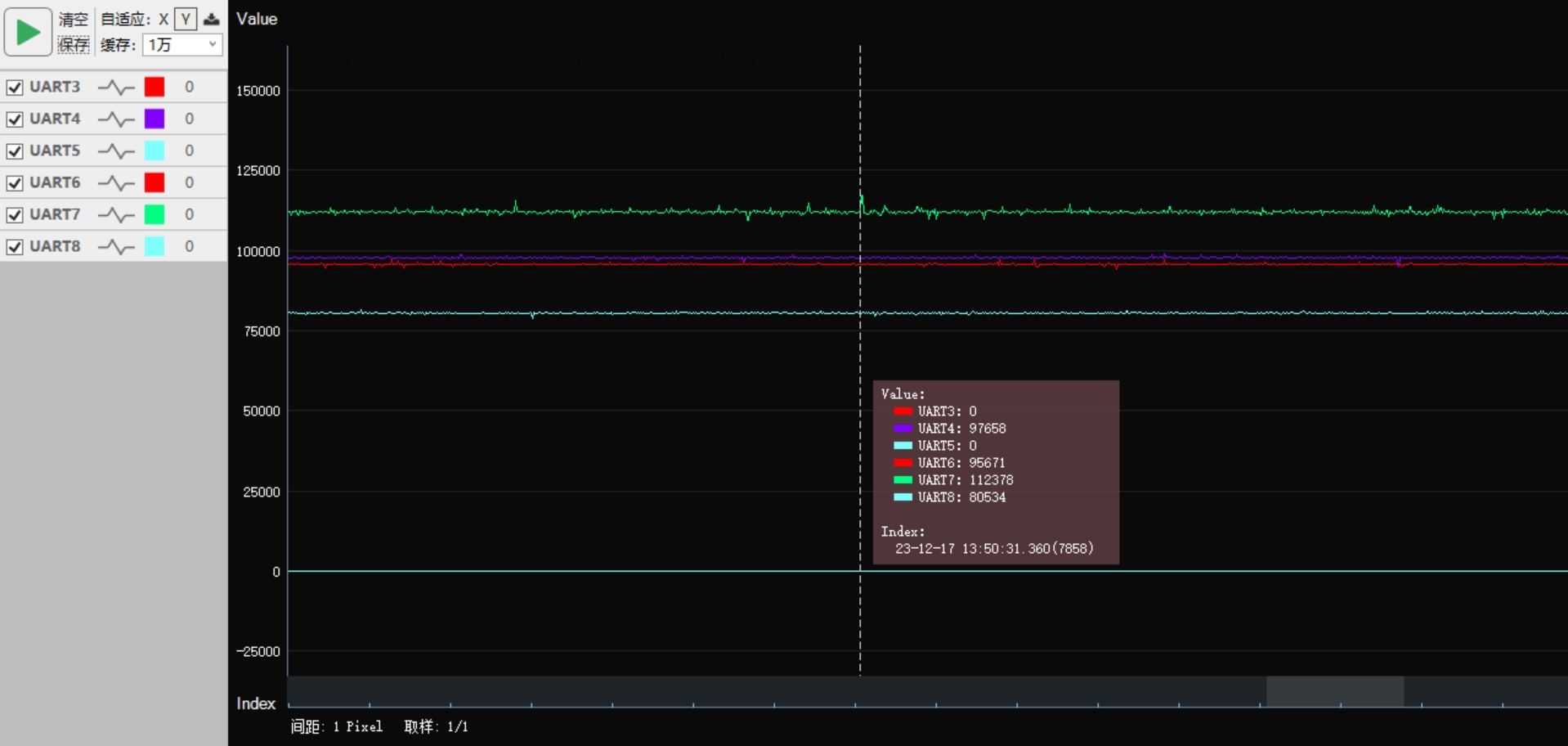
Task: Uncheck the UART6 channel checkbox
Action: click(x=15, y=182)
